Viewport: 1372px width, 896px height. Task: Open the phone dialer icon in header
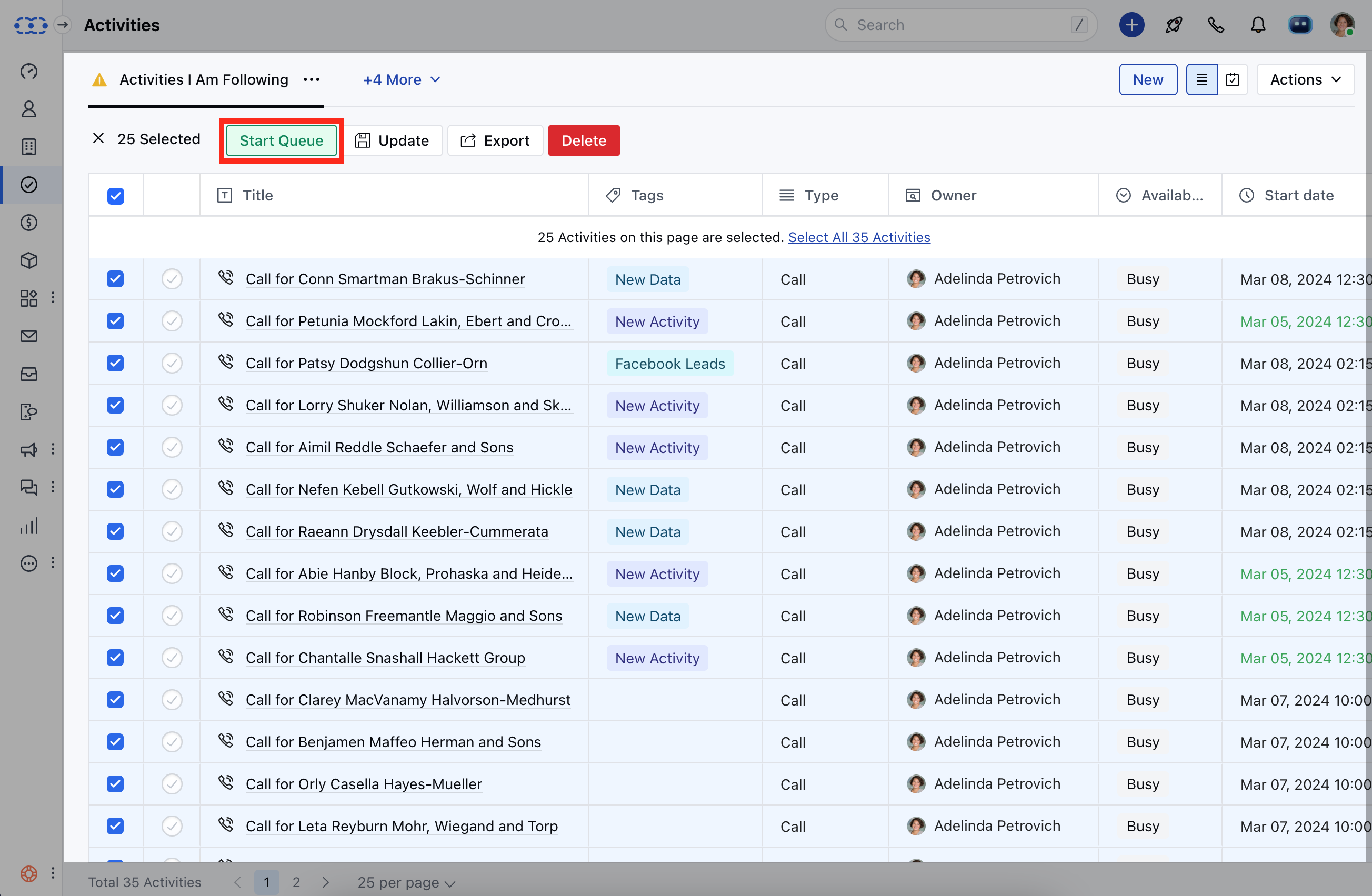(x=1216, y=25)
